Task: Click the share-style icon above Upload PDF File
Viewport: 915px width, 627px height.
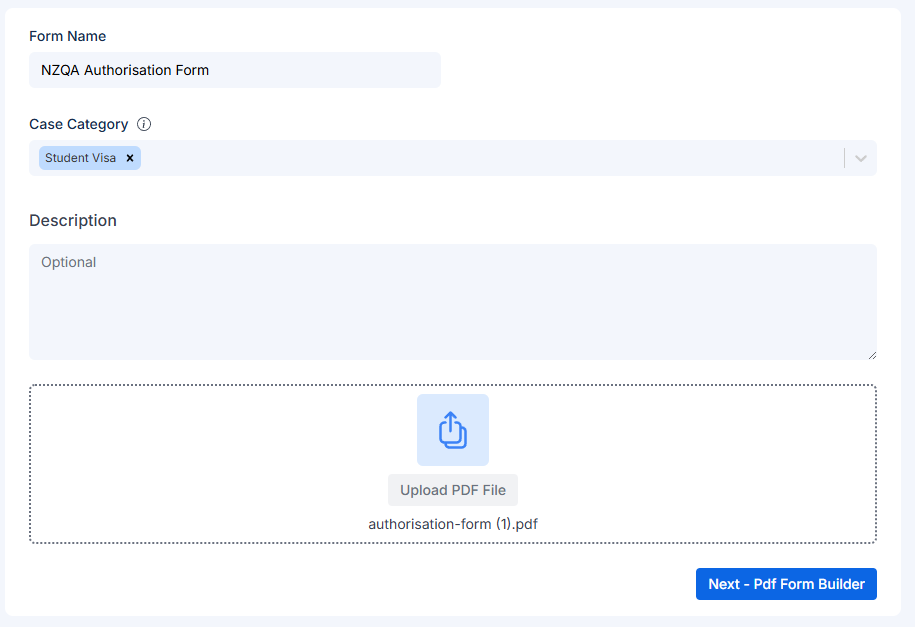Action: (452, 430)
